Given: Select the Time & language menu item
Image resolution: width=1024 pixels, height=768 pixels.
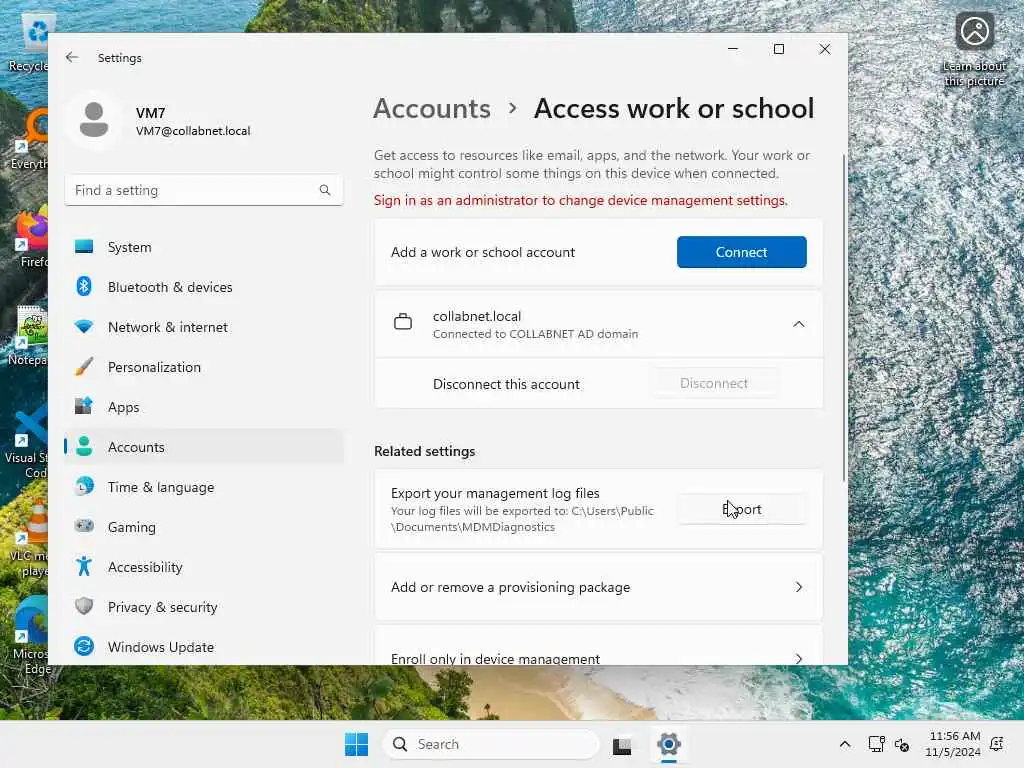Looking at the screenshot, I should [203, 487].
